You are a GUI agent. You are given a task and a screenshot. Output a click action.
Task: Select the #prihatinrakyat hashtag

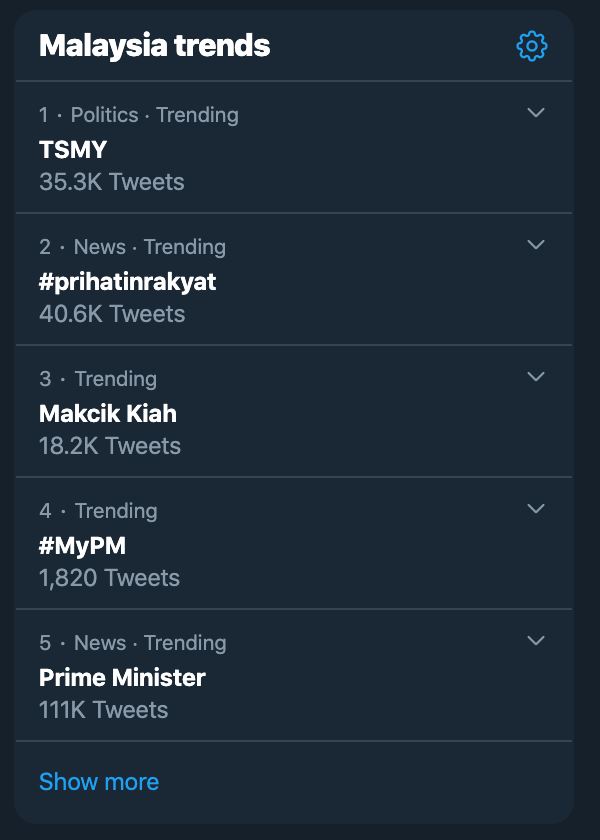click(x=124, y=280)
